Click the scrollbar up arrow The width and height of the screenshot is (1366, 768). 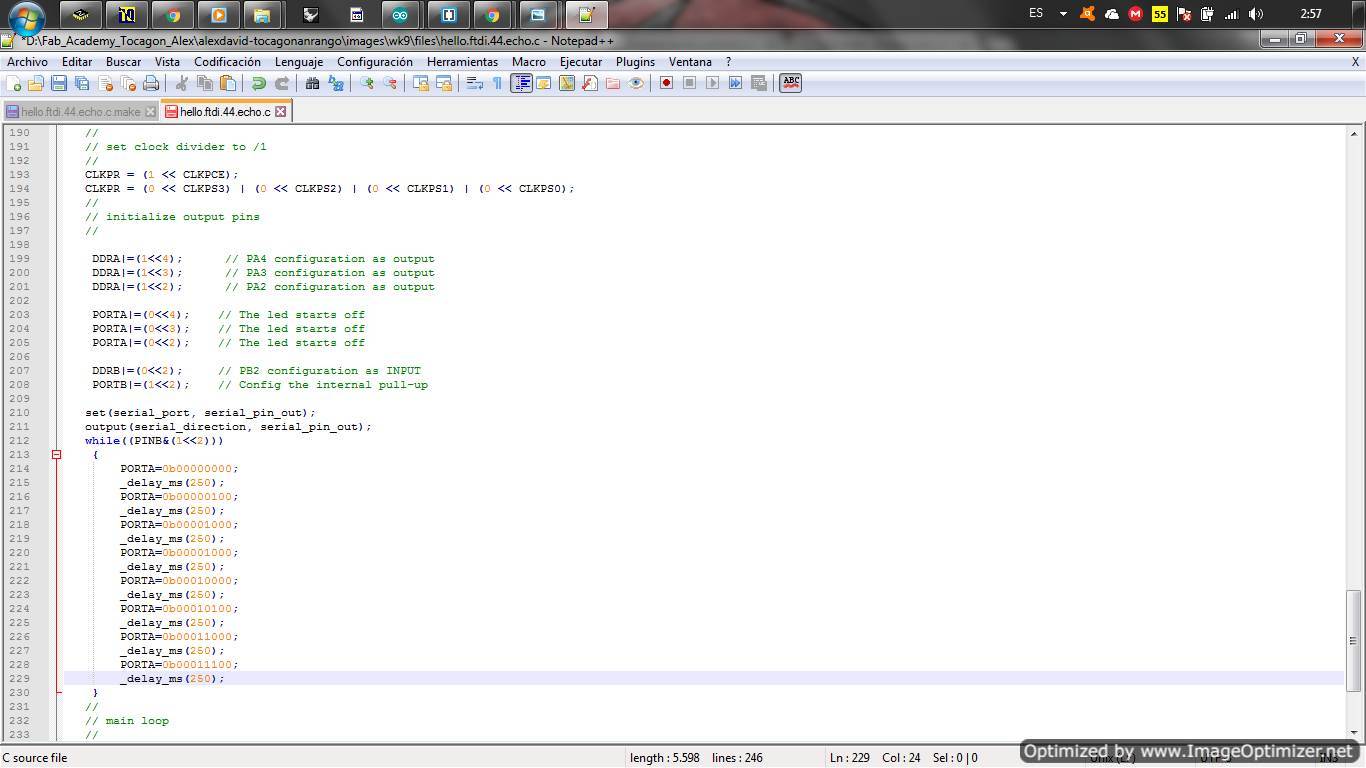[x=1354, y=133]
